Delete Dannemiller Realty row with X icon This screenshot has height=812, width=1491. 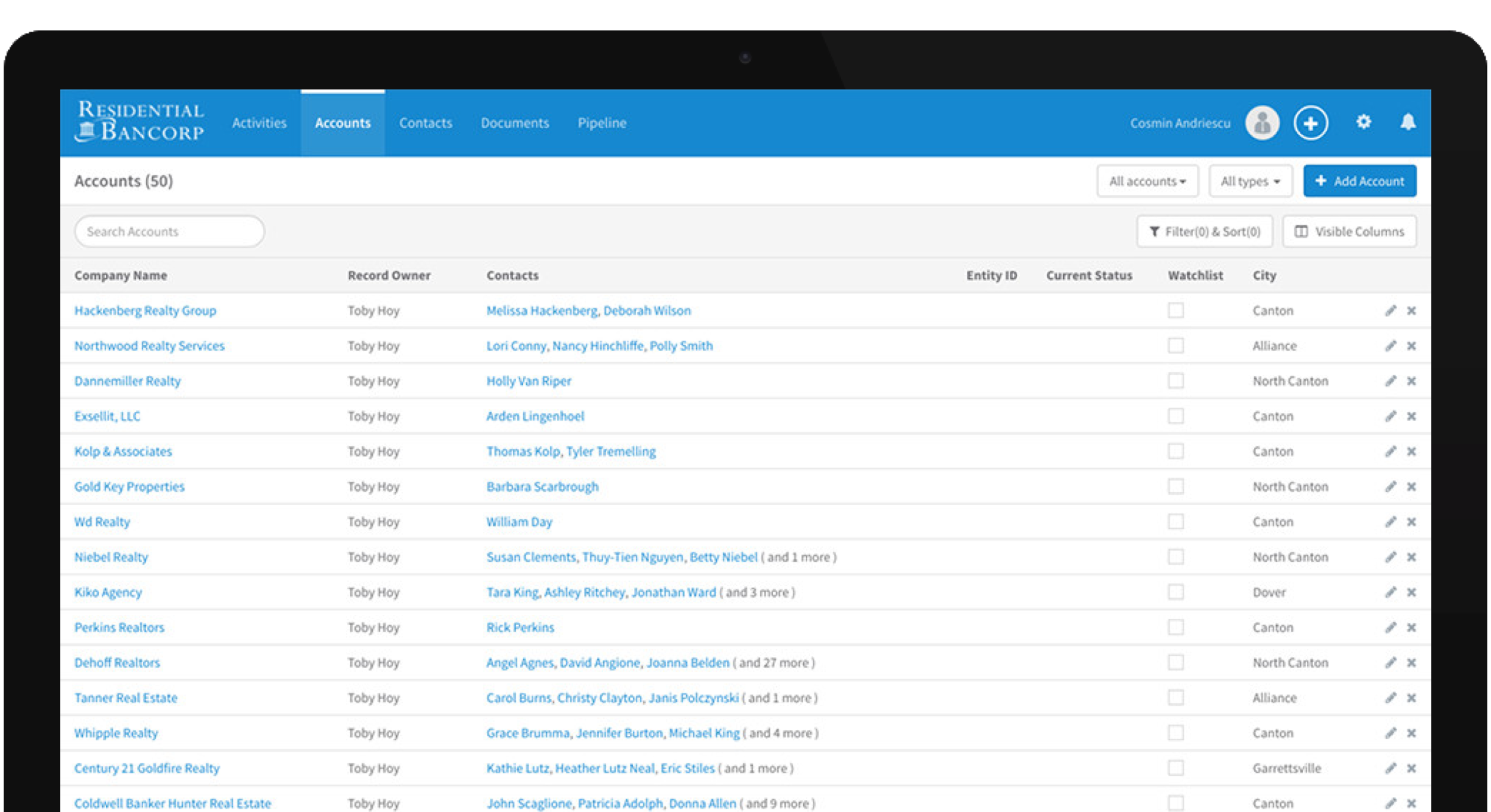click(1411, 381)
